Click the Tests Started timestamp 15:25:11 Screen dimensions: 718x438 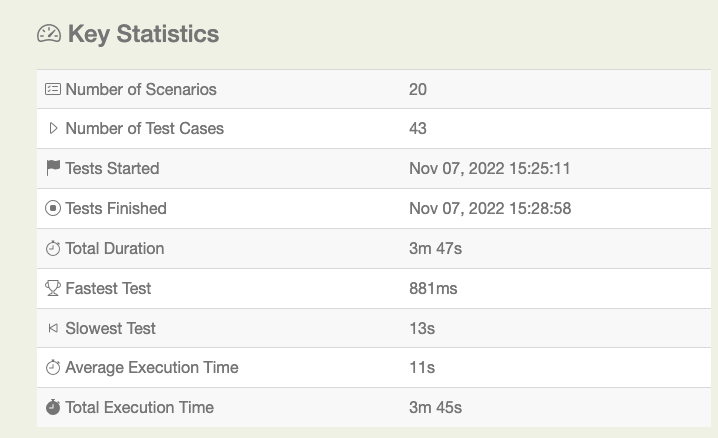(x=490, y=168)
